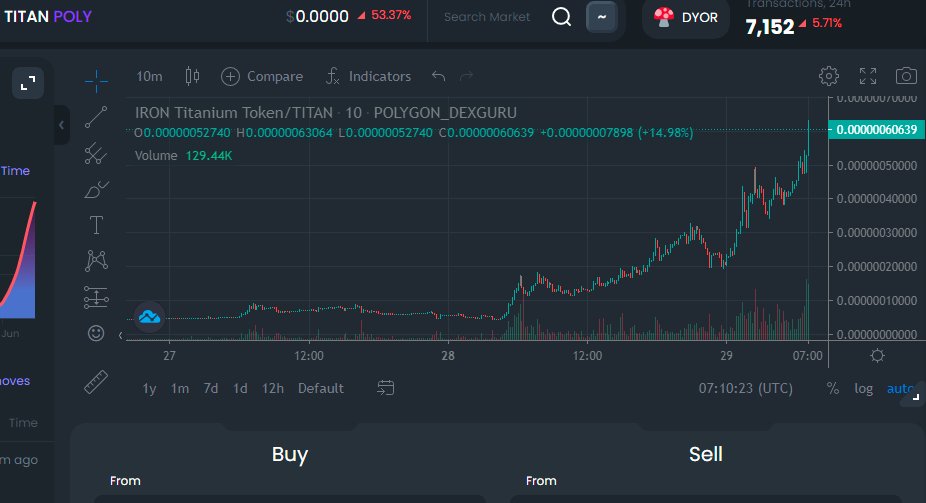Open the go to date calendar
Viewport: 926px width, 503px height.
[x=386, y=388]
